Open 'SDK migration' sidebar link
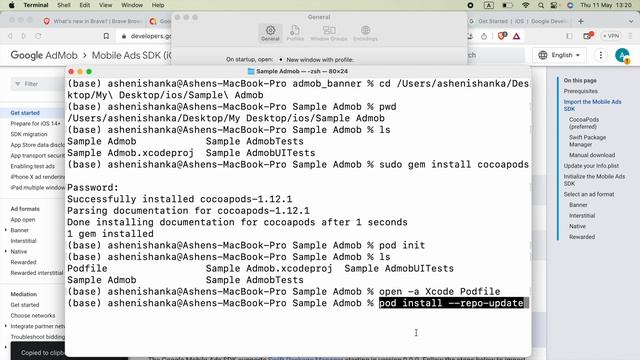The width and height of the screenshot is (640, 360). coord(29,134)
